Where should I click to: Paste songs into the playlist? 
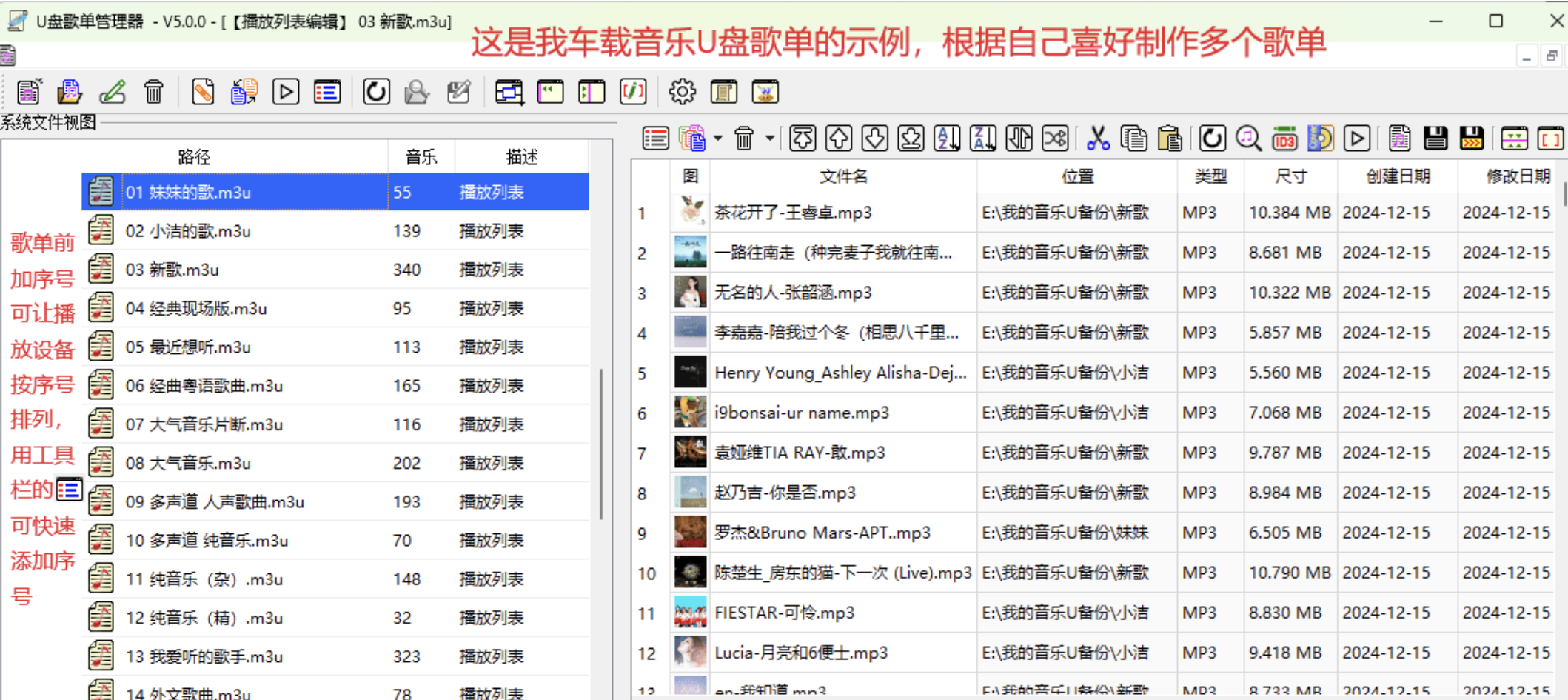tap(1170, 138)
